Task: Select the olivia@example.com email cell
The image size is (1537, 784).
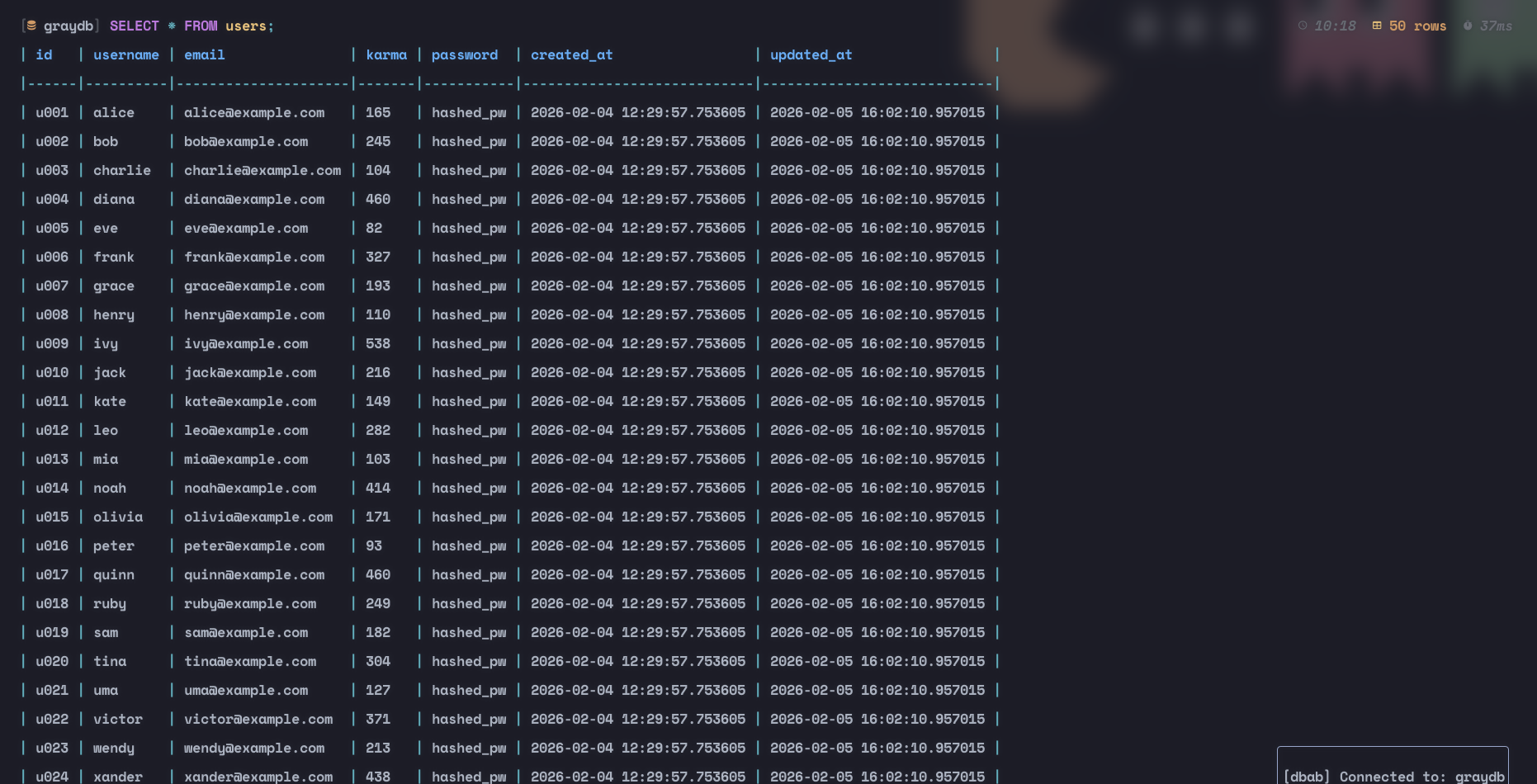Action: [x=258, y=517]
